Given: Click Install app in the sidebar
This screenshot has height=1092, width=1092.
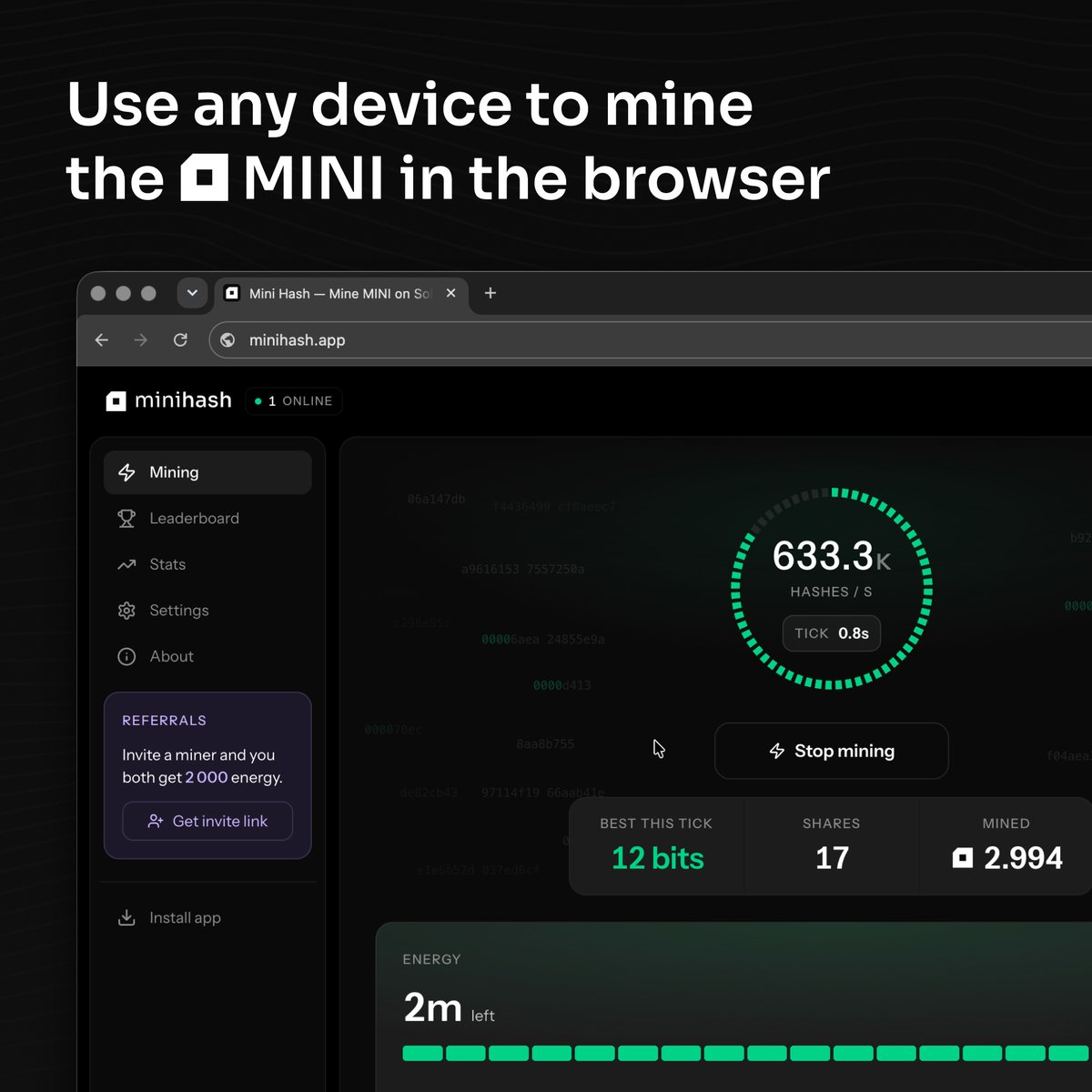Looking at the screenshot, I should tap(207, 917).
